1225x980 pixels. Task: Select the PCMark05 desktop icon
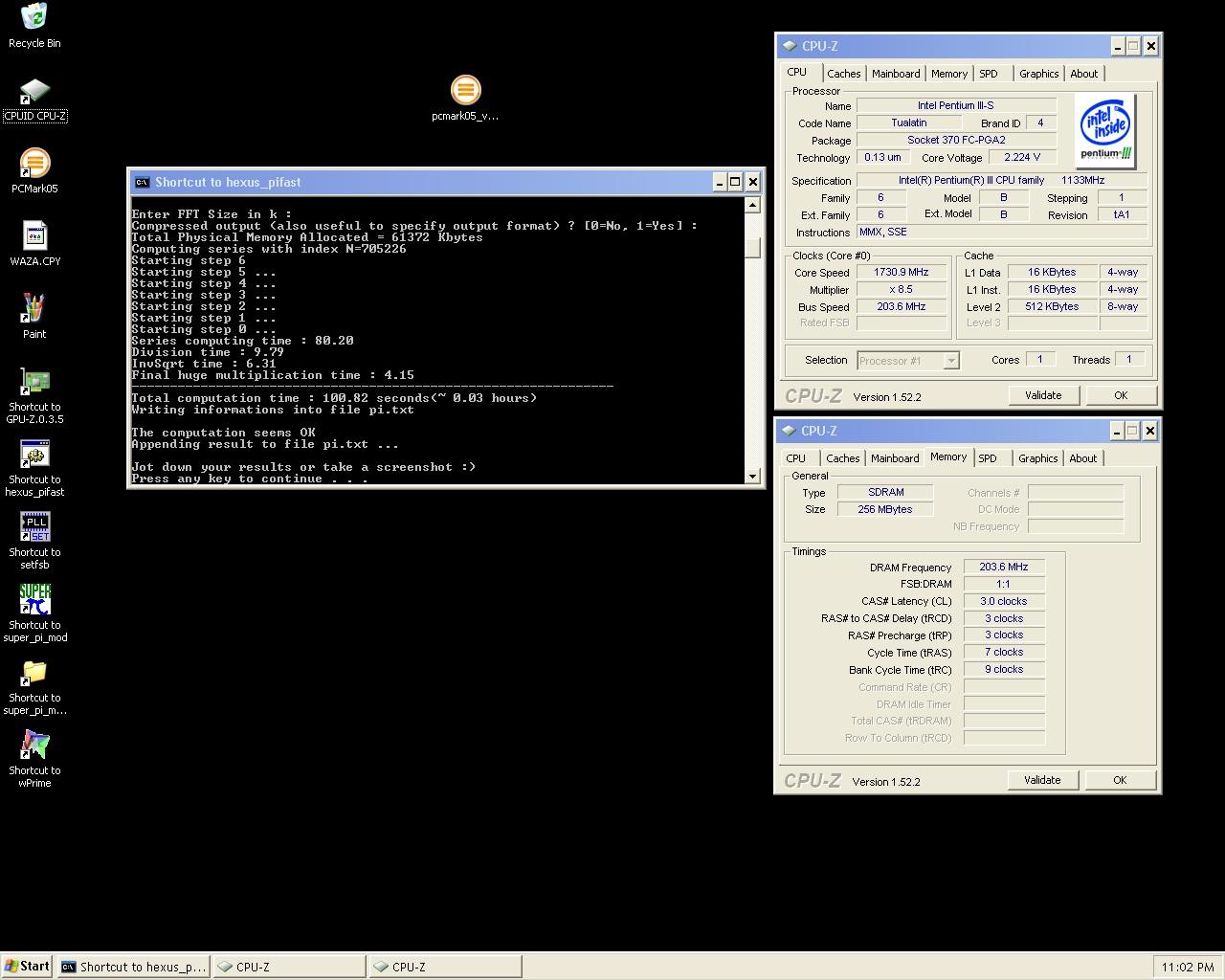(34, 164)
